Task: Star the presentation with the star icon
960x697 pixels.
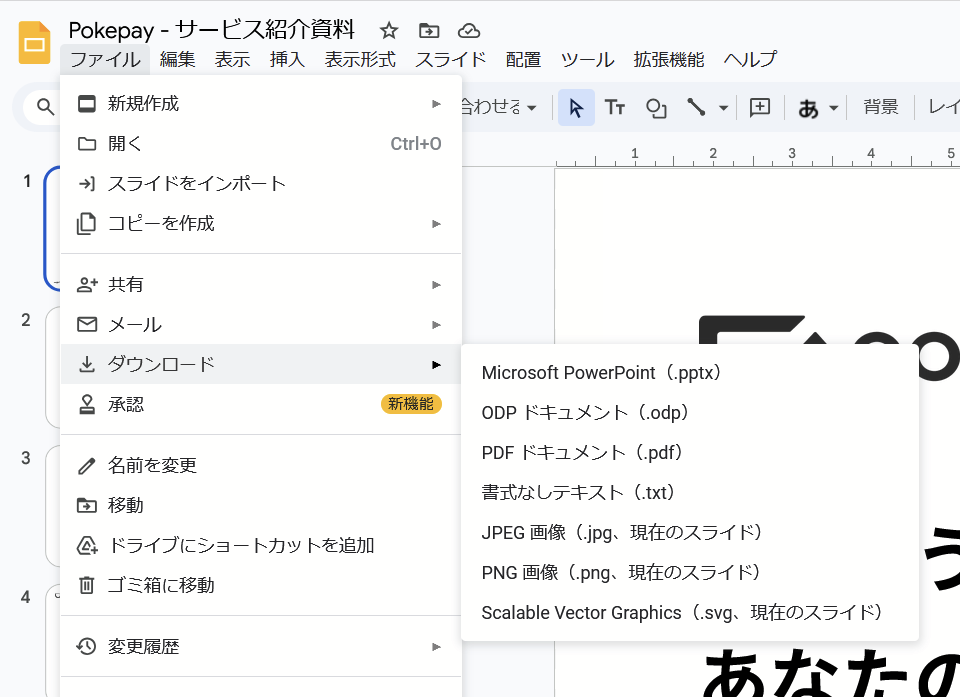Action: (389, 30)
